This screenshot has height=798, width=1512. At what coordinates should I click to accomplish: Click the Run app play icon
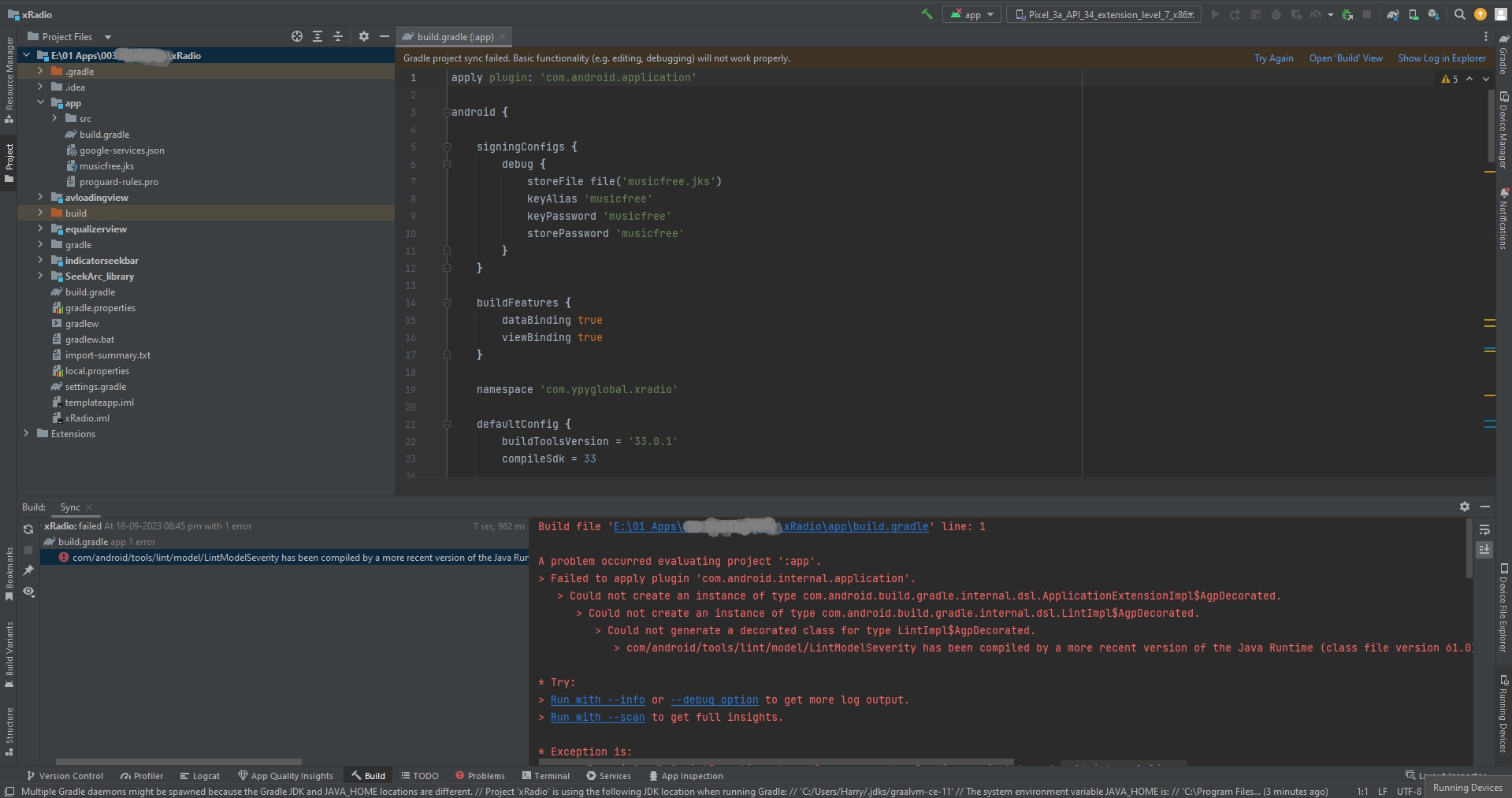[x=1215, y=14]
